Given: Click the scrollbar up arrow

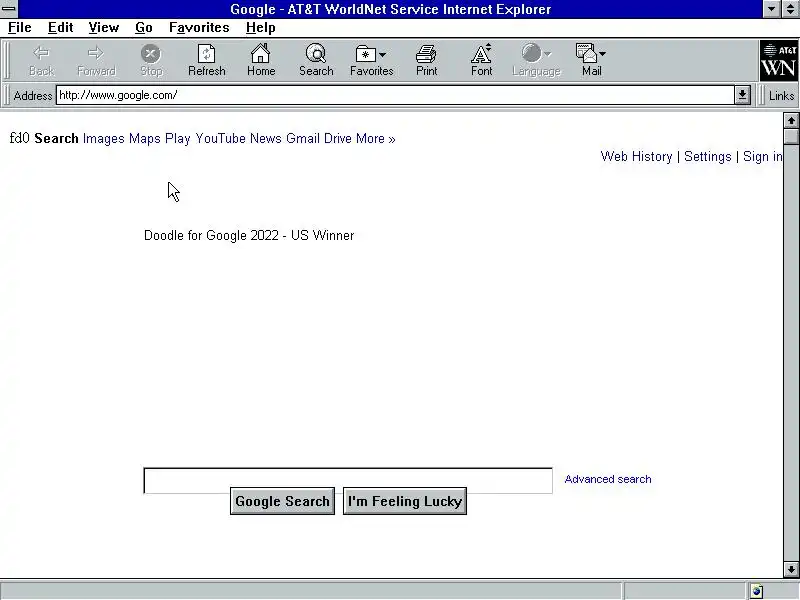Looking at the screenshot, I should [x=791, y=121].
